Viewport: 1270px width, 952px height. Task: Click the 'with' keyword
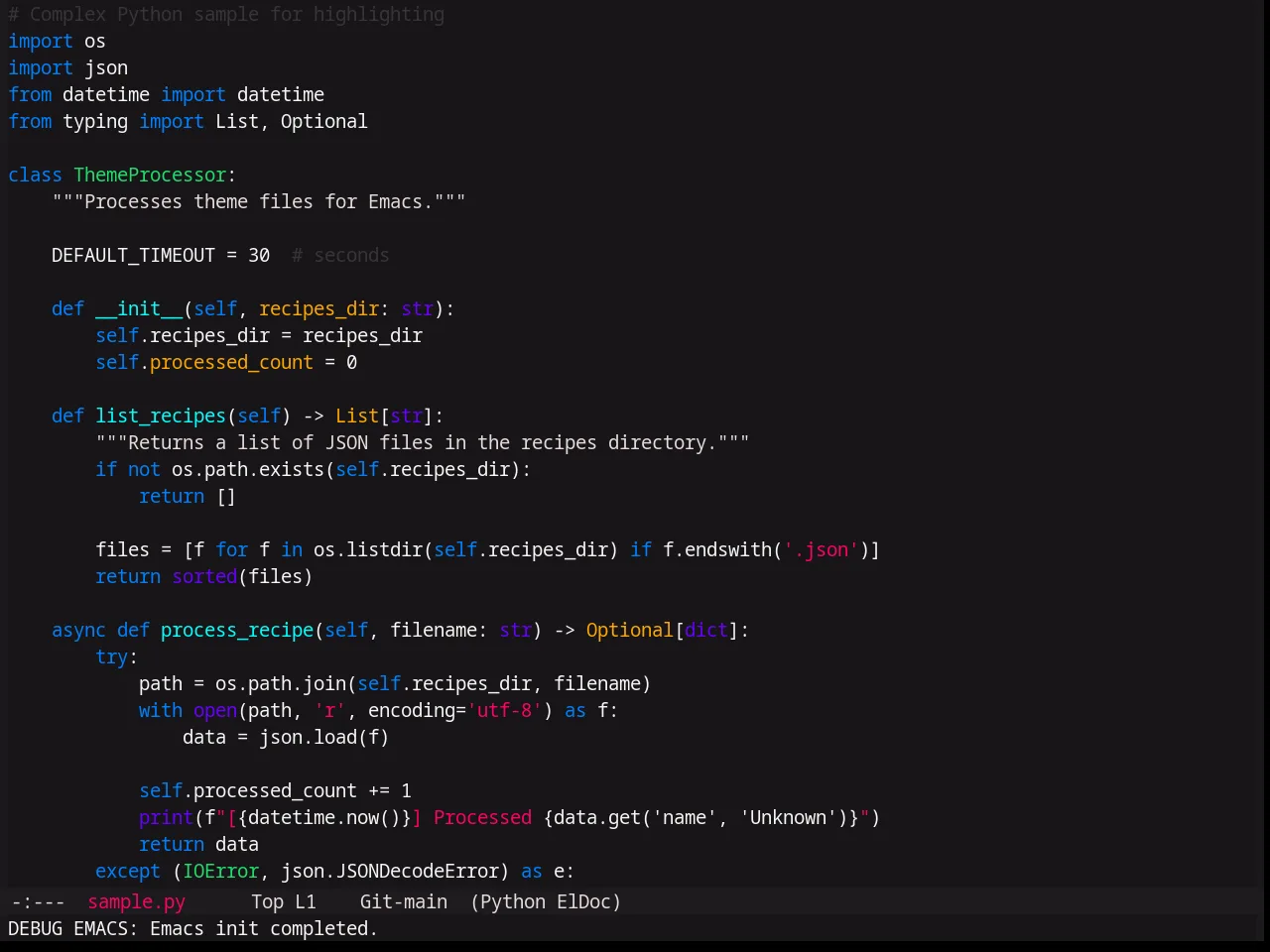pyautogui.click(x=161, y=710)
